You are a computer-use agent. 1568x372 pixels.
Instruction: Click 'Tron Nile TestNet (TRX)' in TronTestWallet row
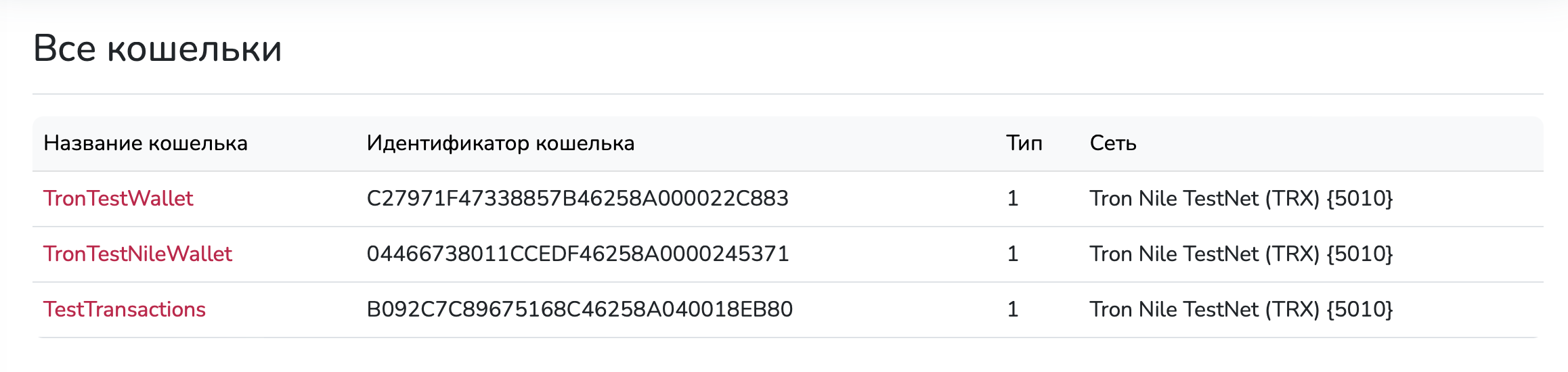click(1204, 199)
